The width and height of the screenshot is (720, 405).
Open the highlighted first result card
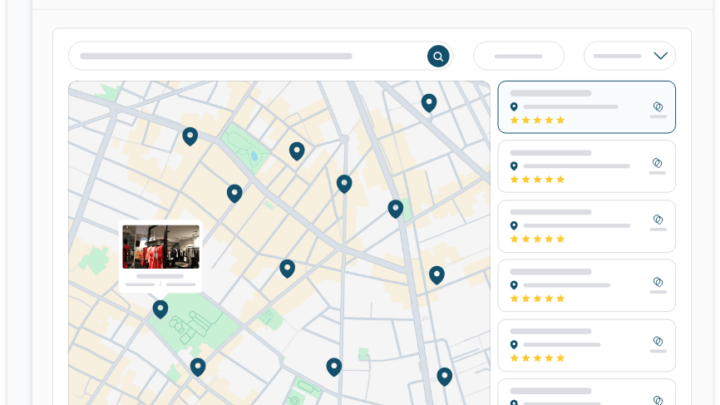586,107
